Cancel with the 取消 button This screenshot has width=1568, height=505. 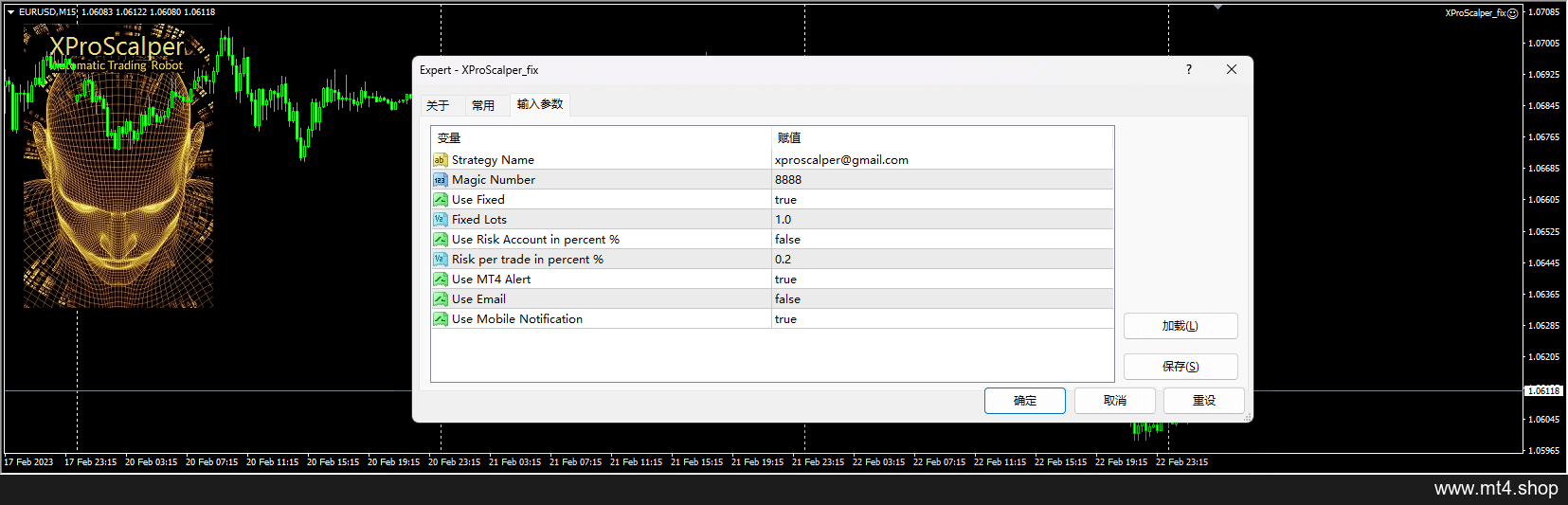click(x=1115, y=401)
